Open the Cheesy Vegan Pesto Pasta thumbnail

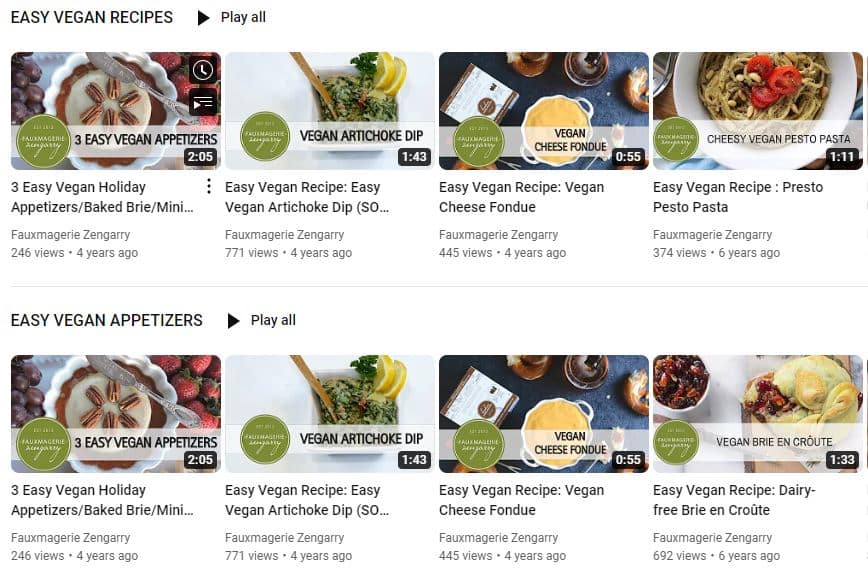(x=758, y=111)
